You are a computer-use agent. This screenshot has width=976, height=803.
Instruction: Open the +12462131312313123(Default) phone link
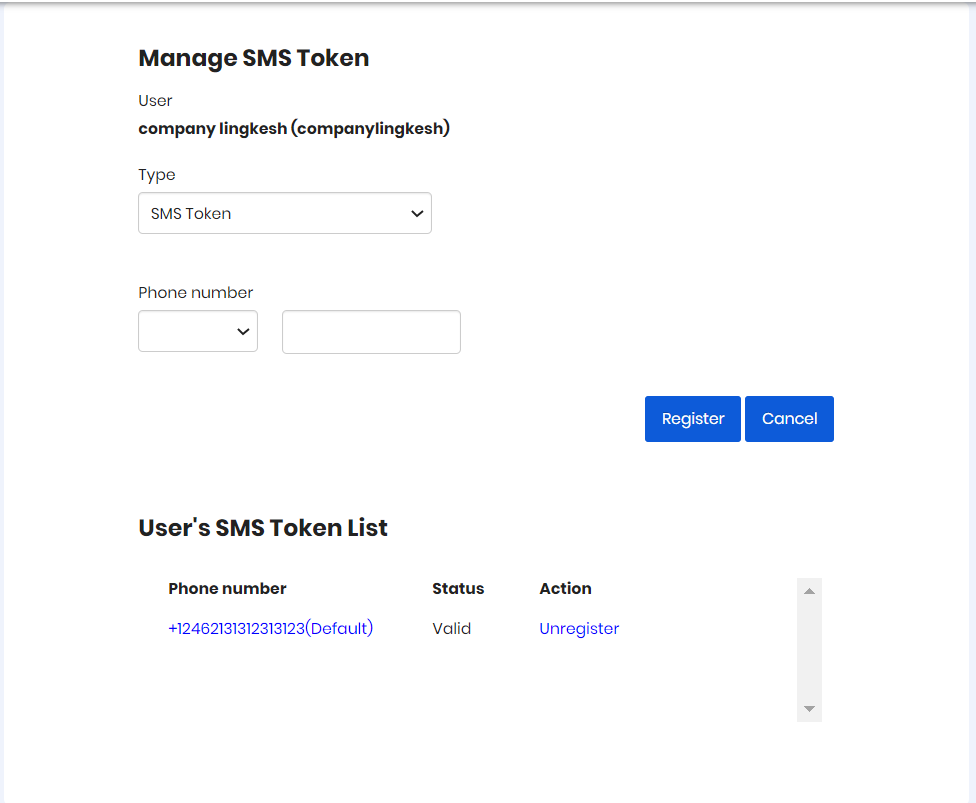pyautogui.click(x=270, y=628)
